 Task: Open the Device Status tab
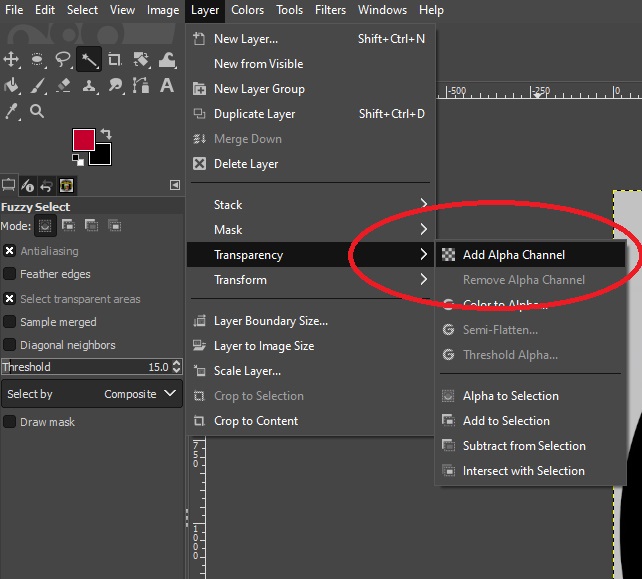(27, 186)
